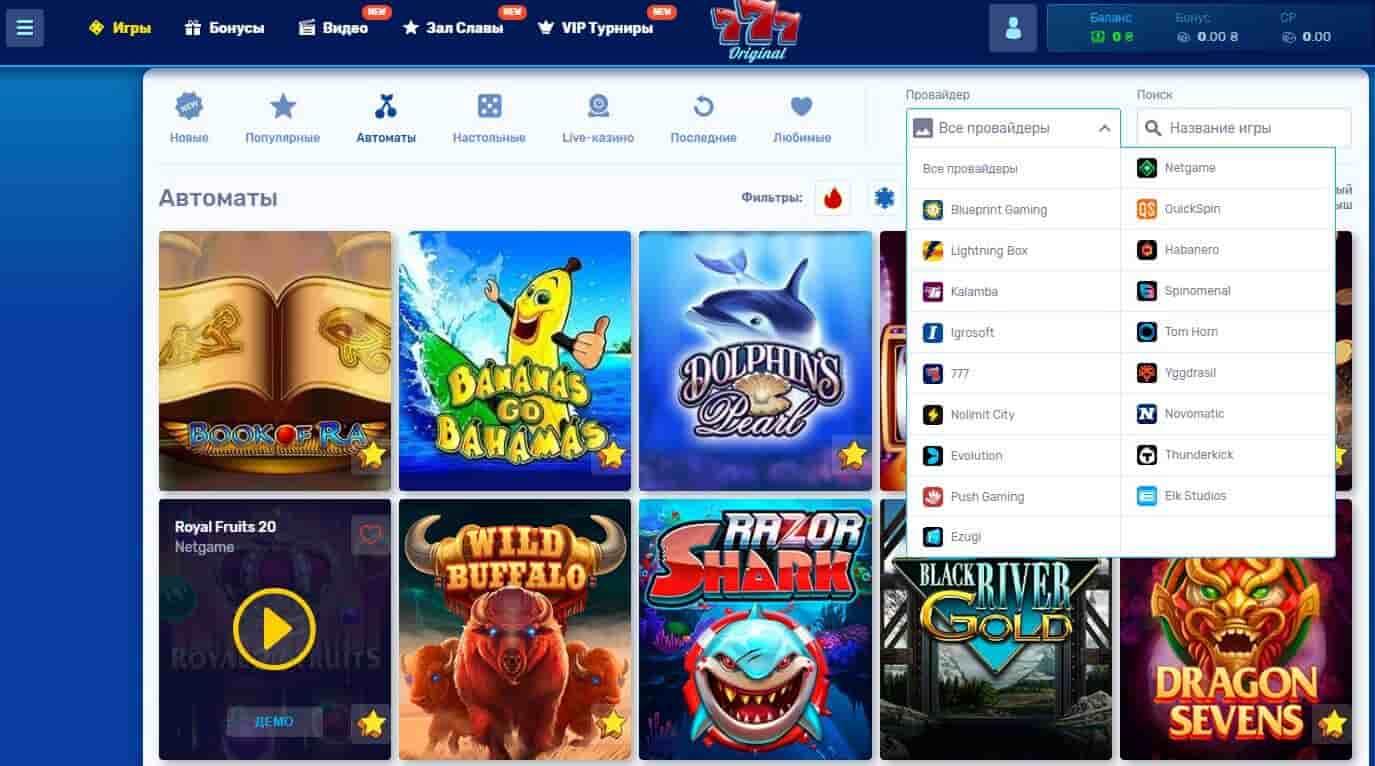Open the Любимые heart category
This screenshot has height=766, width=1375.
pos(802,118)
